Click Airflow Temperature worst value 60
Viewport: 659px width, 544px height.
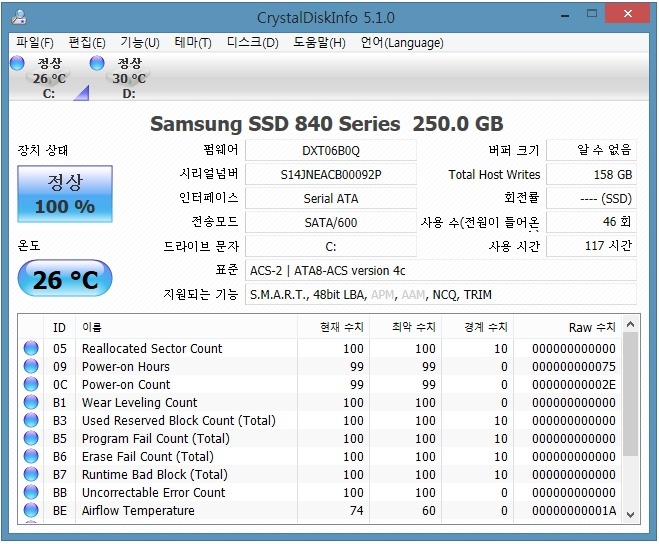[429, 510]
